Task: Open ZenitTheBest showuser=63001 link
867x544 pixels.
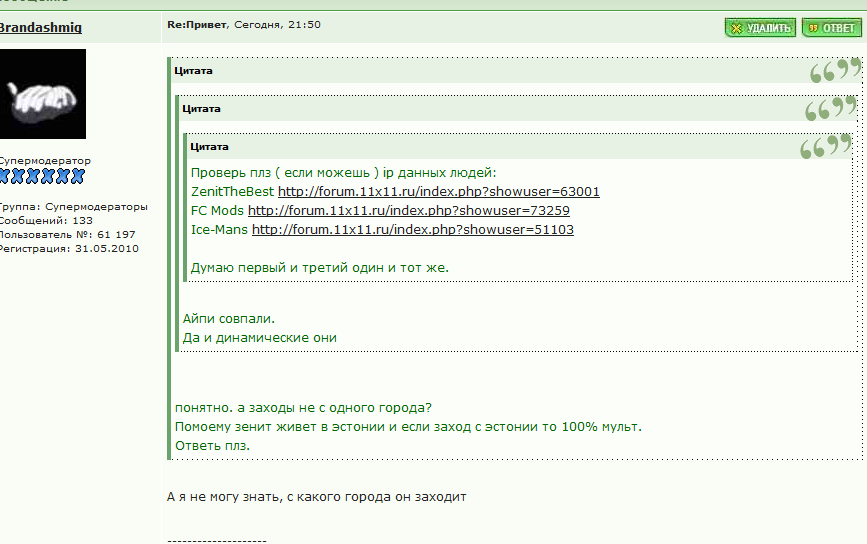Action: (438, 191)
